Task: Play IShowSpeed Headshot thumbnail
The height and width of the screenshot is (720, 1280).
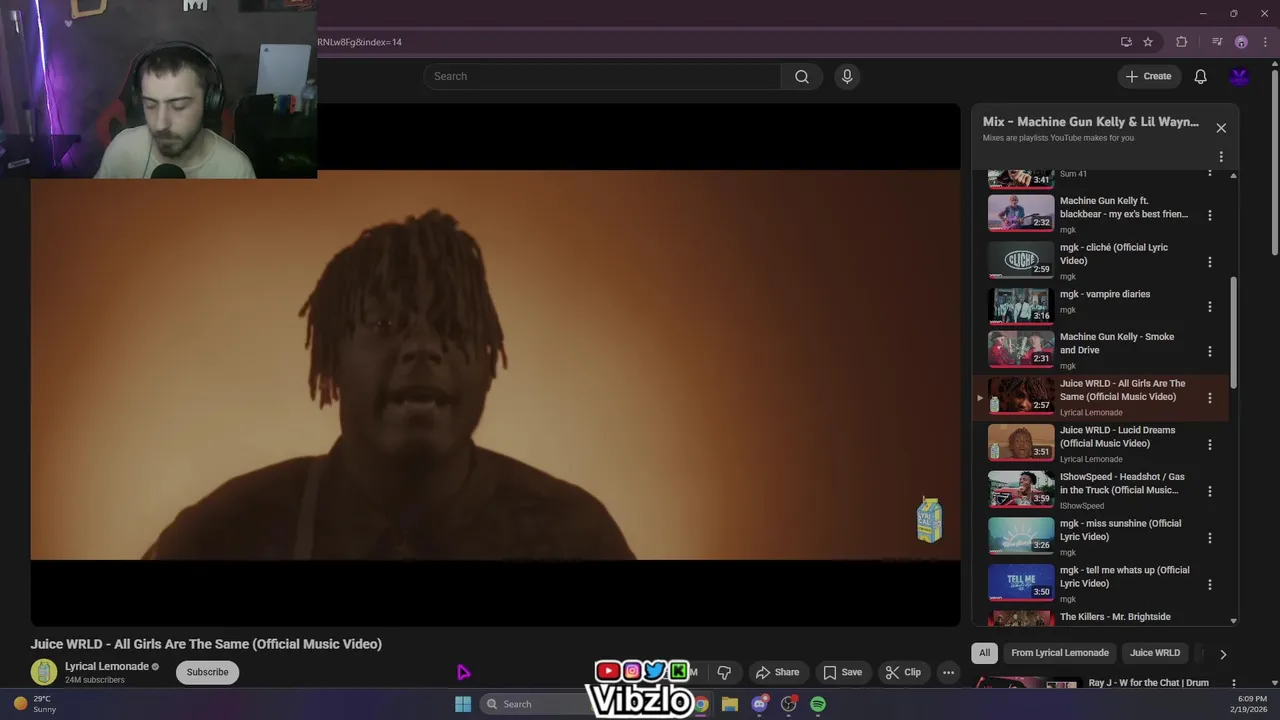Action: (1020, 489)
